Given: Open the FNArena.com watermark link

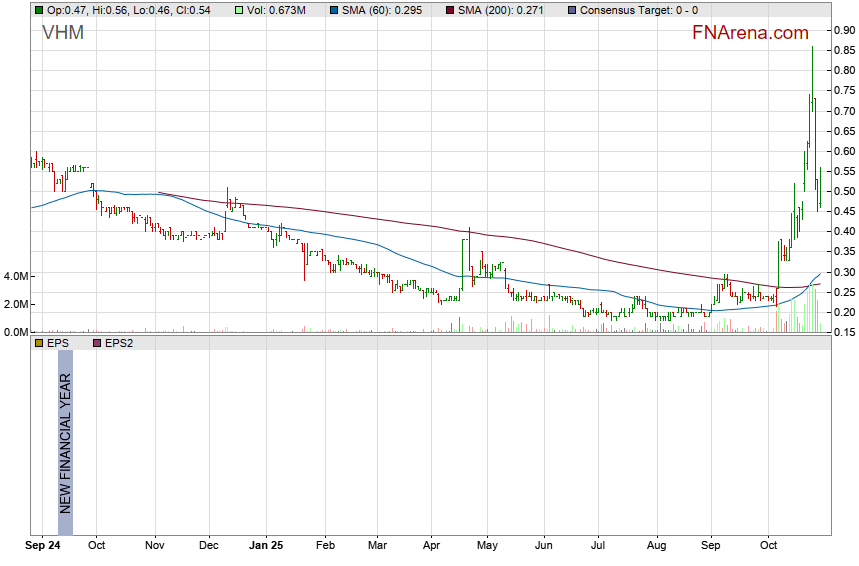Looking at the screenshot, I should point(750,33).
